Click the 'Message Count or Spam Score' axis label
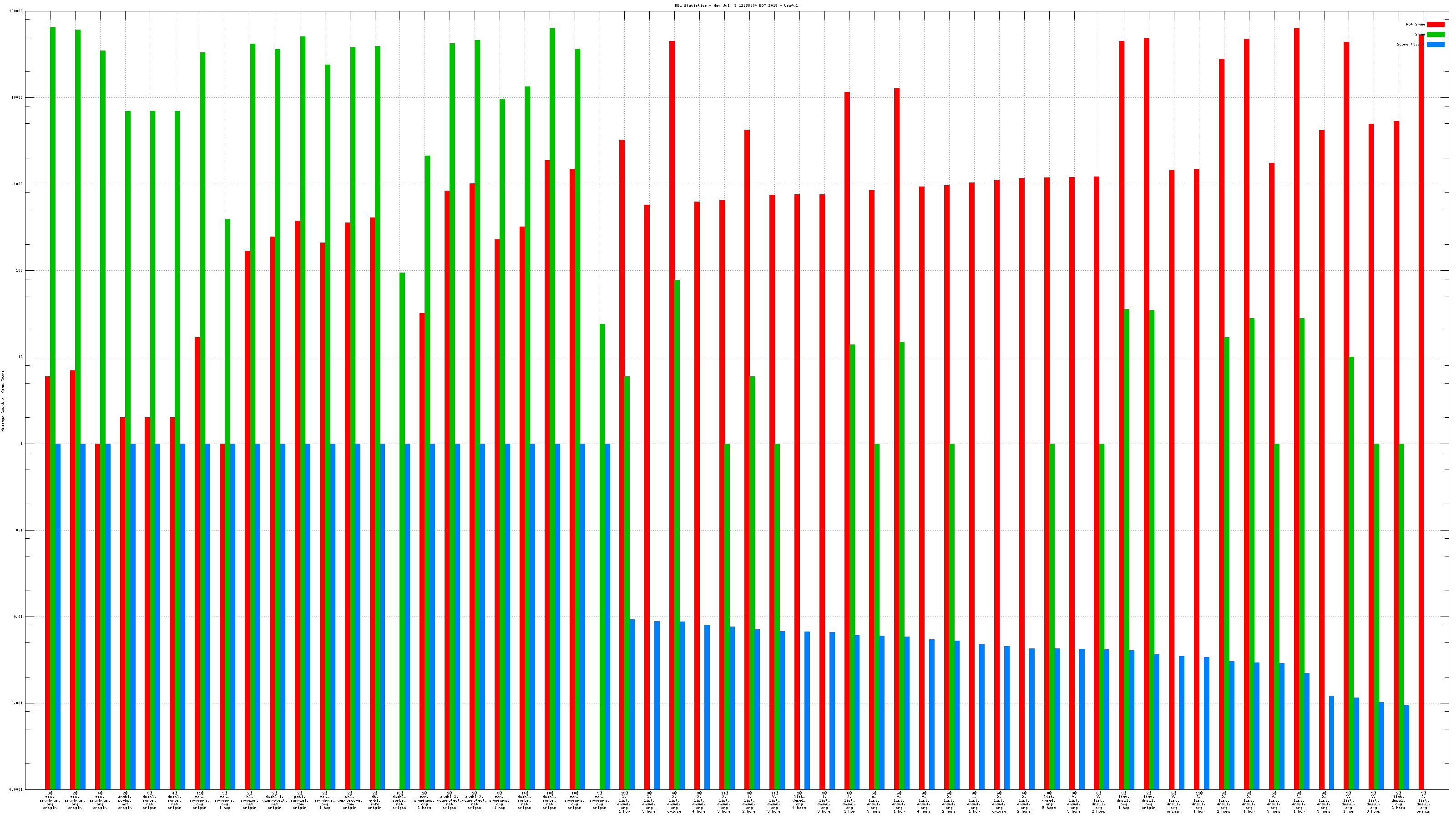1456x819 pixels. pos(3,401)
